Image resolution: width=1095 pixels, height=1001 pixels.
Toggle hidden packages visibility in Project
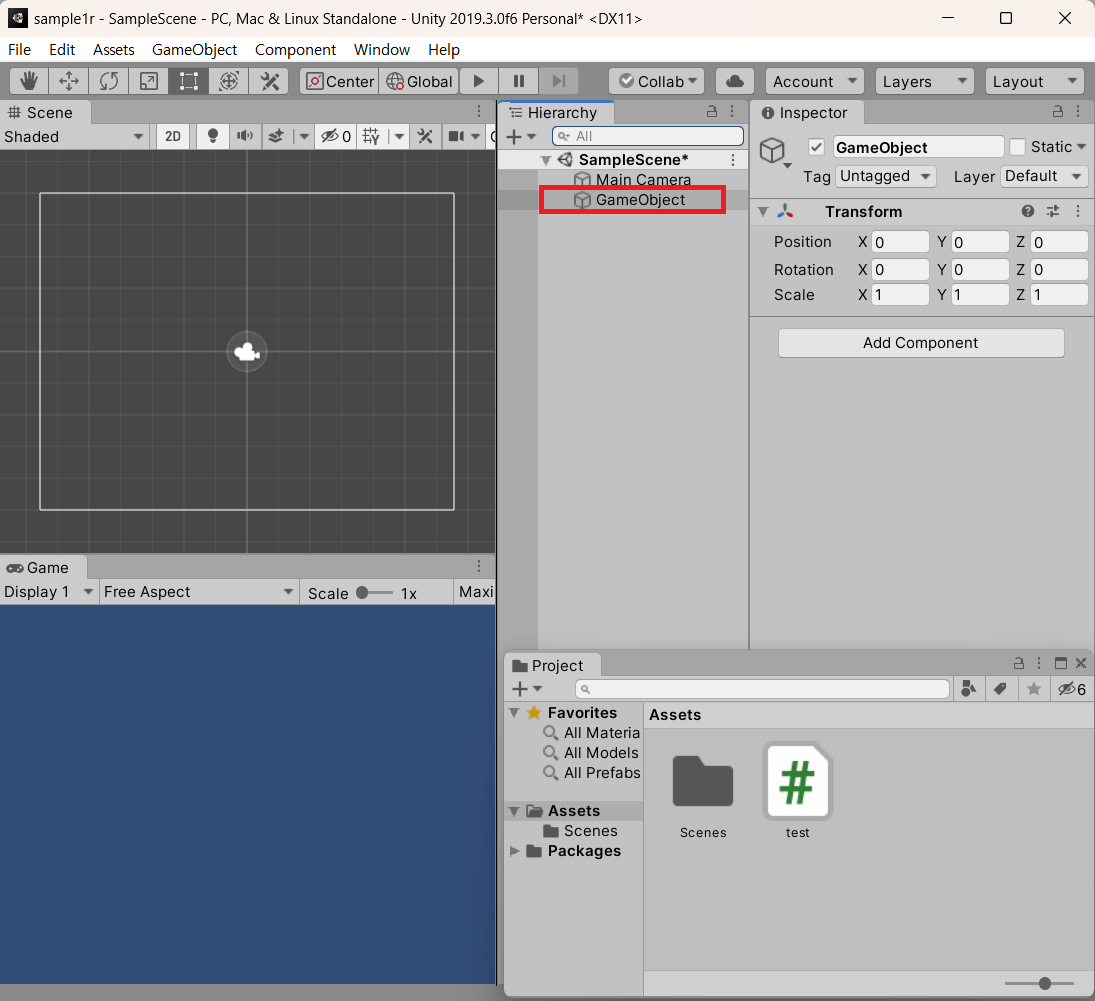point(1071,689)
